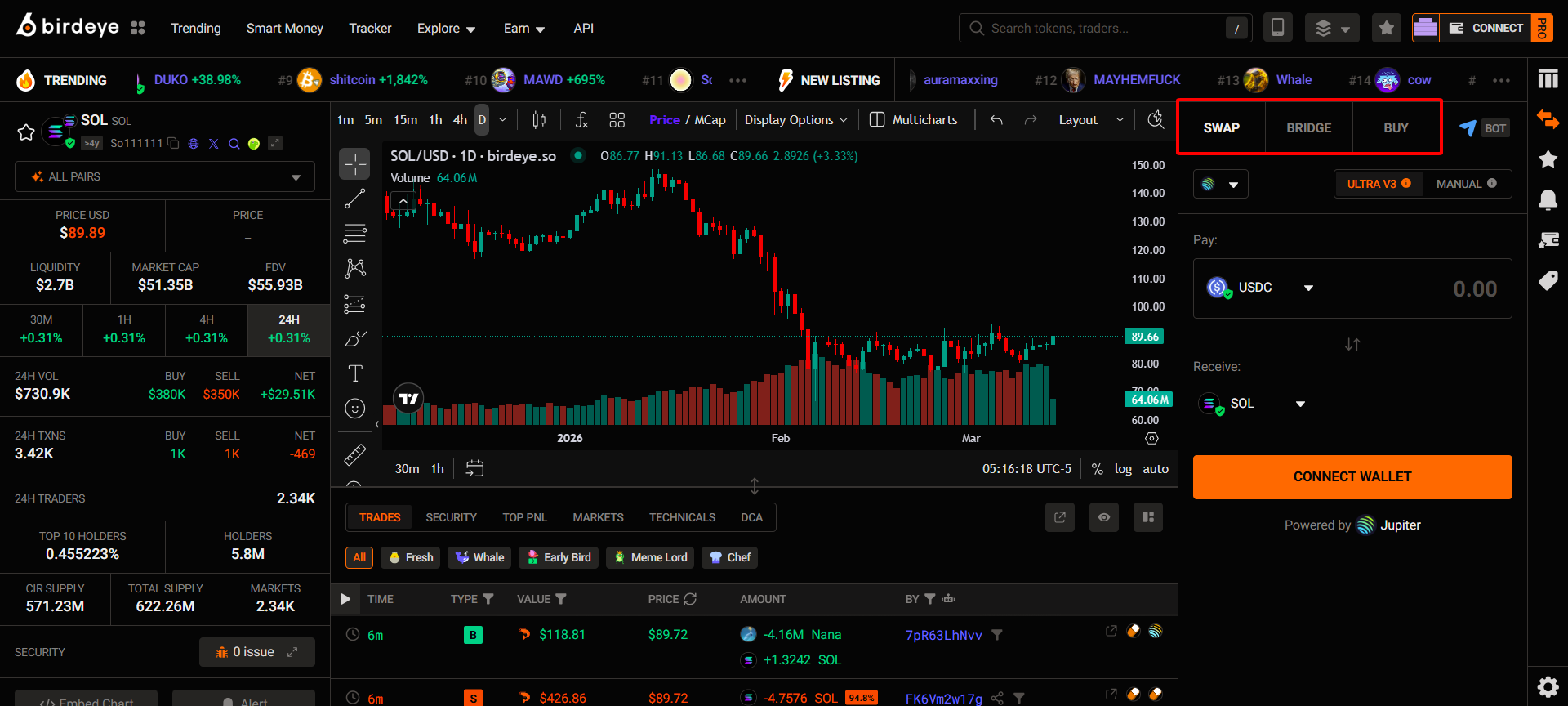Swap the Pay and Receive tokens

[x=1352, y=345]
